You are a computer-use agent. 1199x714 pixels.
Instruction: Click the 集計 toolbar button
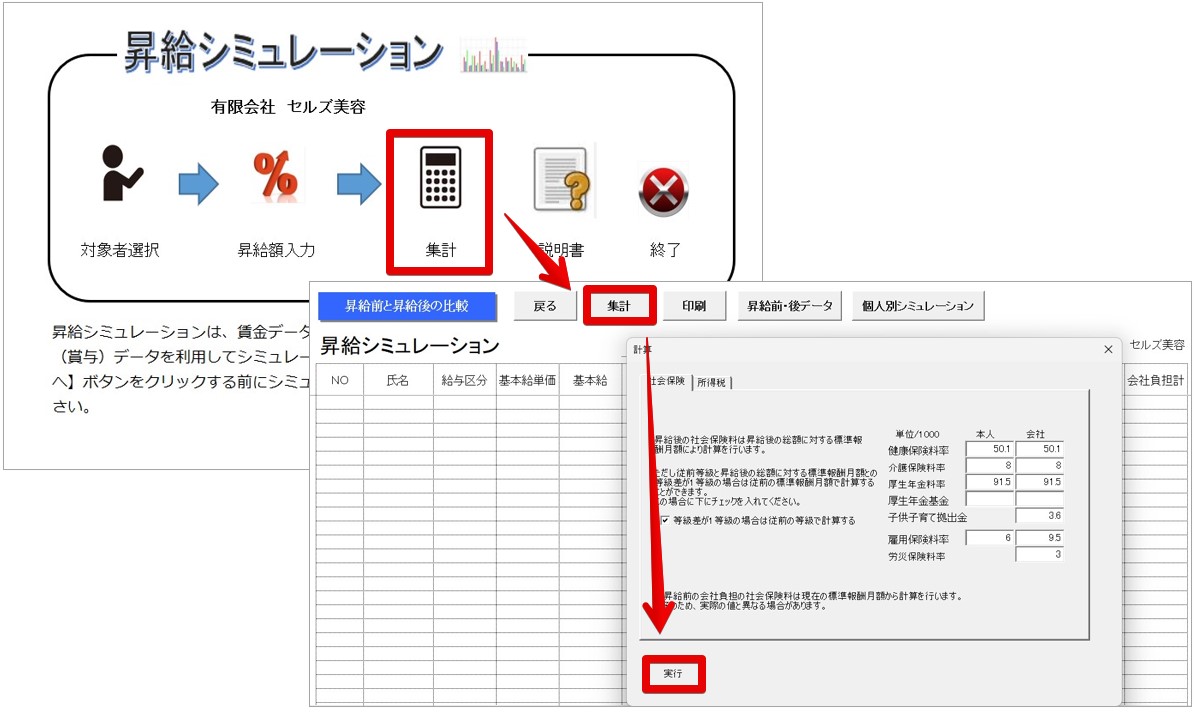coord(619,306)
